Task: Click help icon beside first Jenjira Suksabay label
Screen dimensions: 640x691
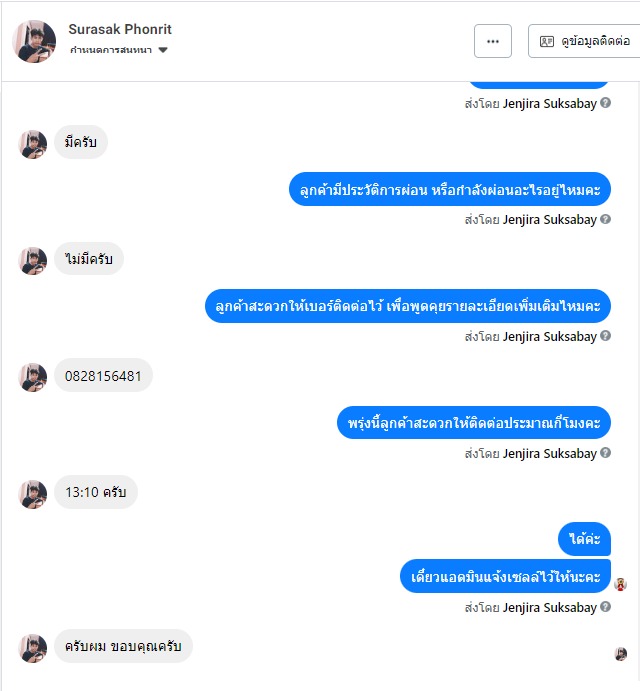Action: (606, 103)
